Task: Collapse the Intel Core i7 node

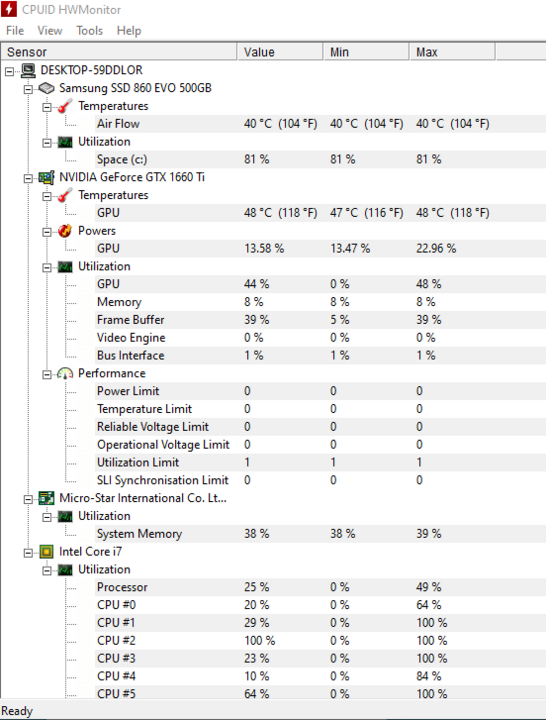Action: (28, 553)
